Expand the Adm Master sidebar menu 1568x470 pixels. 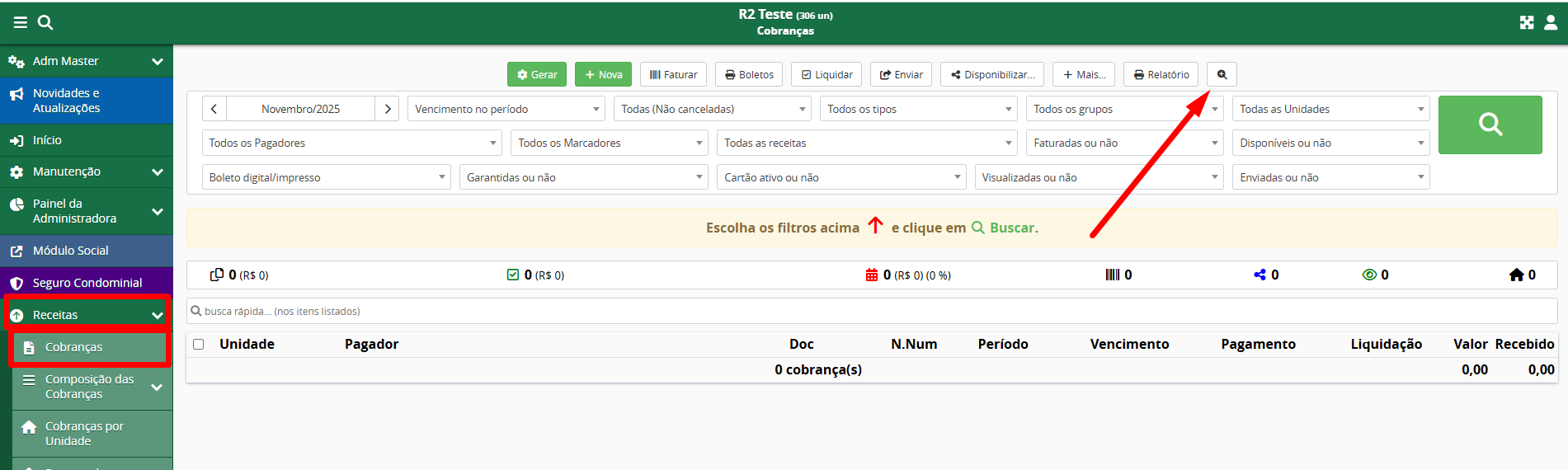pyautogui.click(x=87, y=61)
